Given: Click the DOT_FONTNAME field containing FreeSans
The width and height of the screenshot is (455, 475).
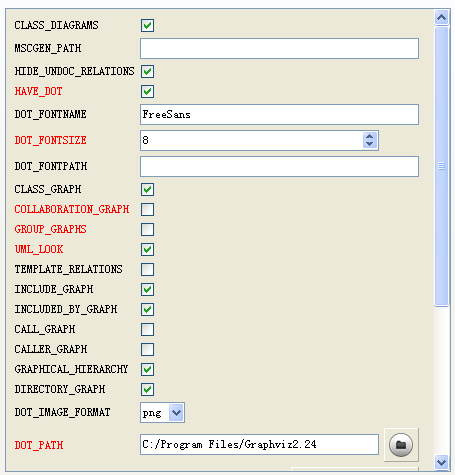Looking at the screenshot, I should [x=279, y=114].
